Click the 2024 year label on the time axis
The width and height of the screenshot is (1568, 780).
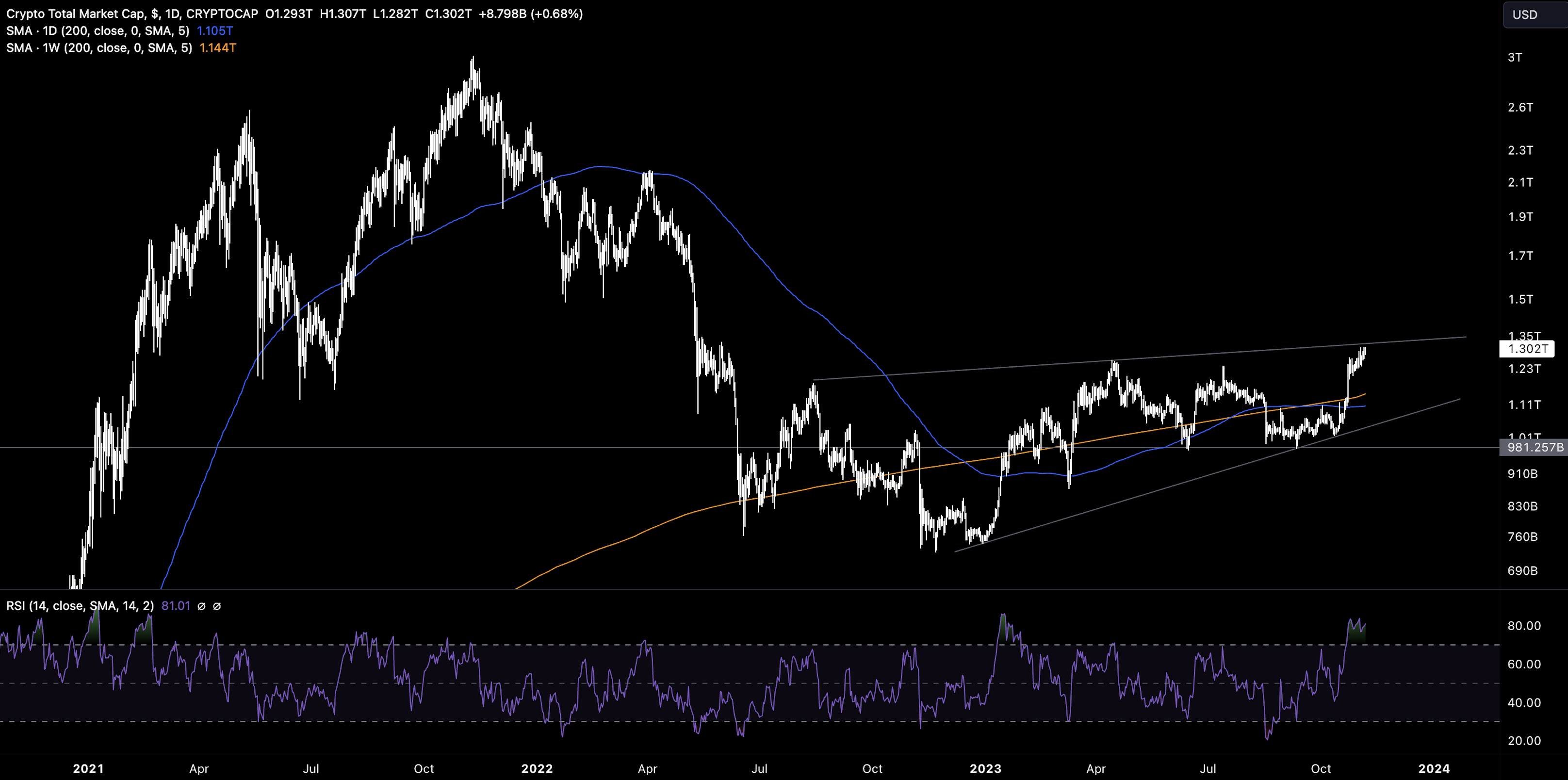click(1434, 768)
